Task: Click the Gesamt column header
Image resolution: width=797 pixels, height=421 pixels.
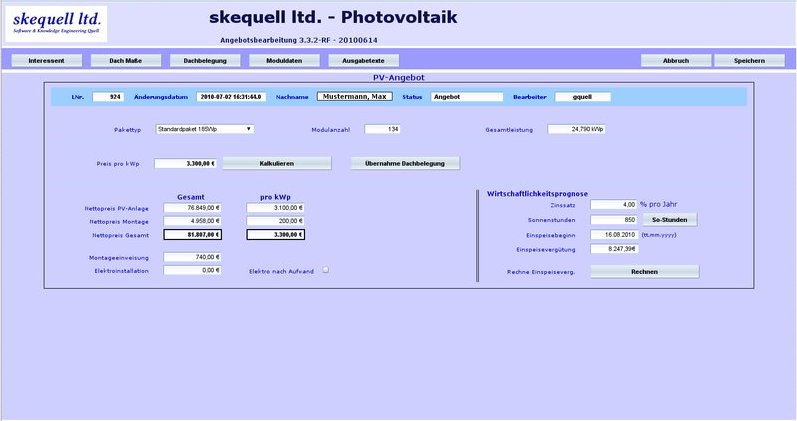Action: 191,197
